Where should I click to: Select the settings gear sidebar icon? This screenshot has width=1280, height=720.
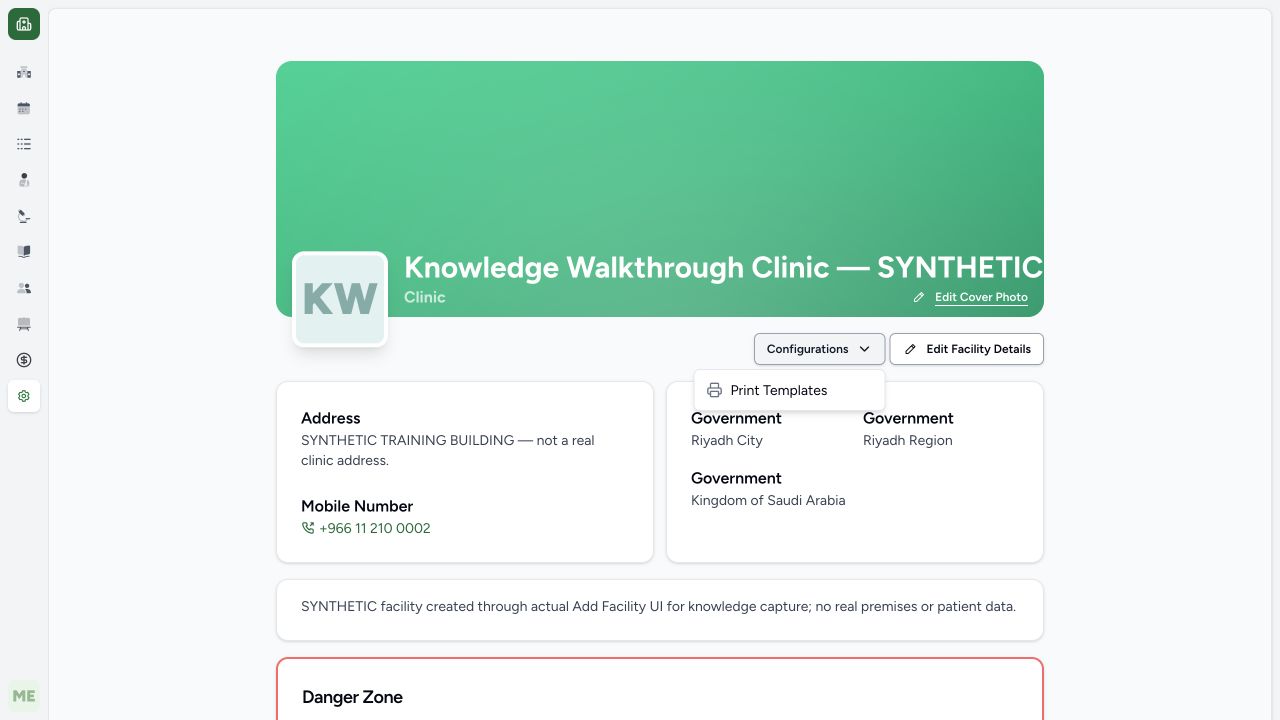[24, 396]
